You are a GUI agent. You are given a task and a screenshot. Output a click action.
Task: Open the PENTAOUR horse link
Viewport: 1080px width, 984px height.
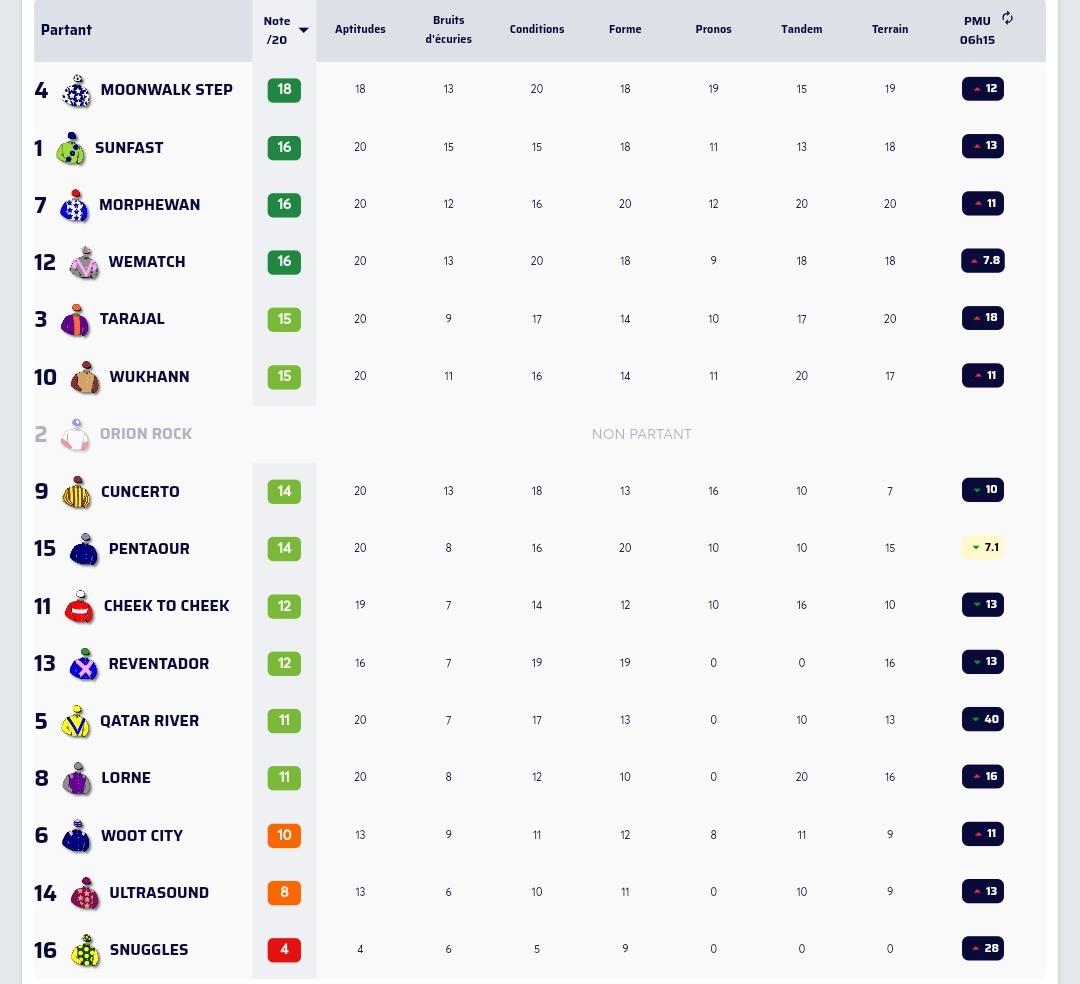(149, 549)
